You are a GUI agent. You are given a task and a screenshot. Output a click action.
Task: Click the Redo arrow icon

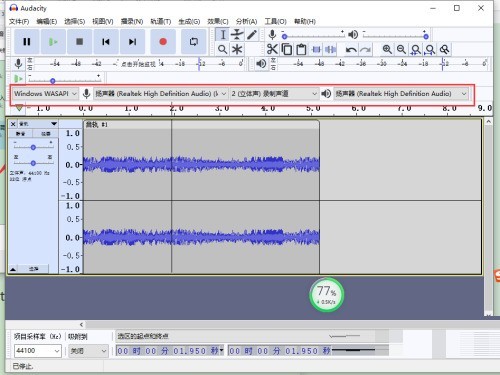tap(365, 50)
